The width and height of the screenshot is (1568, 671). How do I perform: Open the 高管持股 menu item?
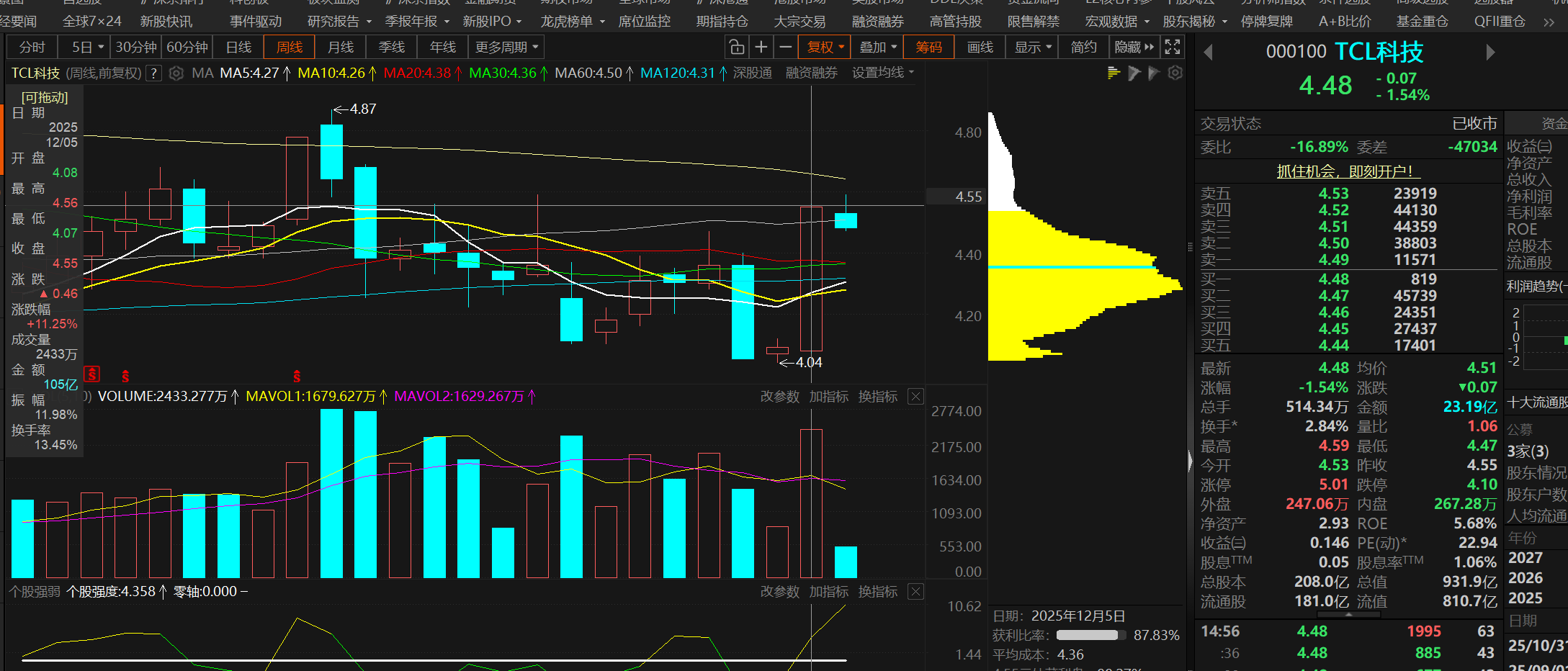pyautogui.click(x=956, y=22)
